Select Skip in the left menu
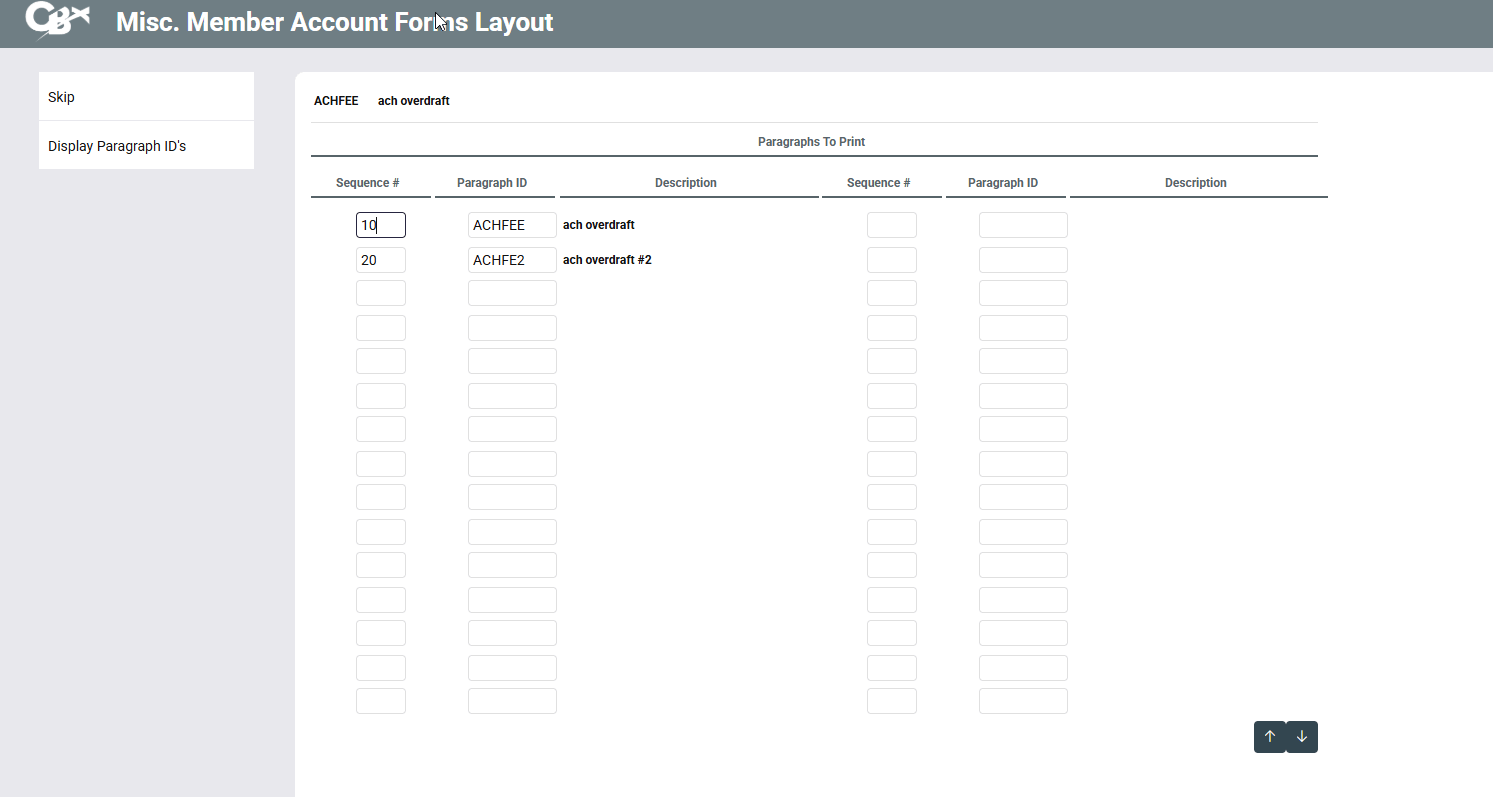Image resolution: width=1493 pixels, height=797 pixels. tap(146, 97)
